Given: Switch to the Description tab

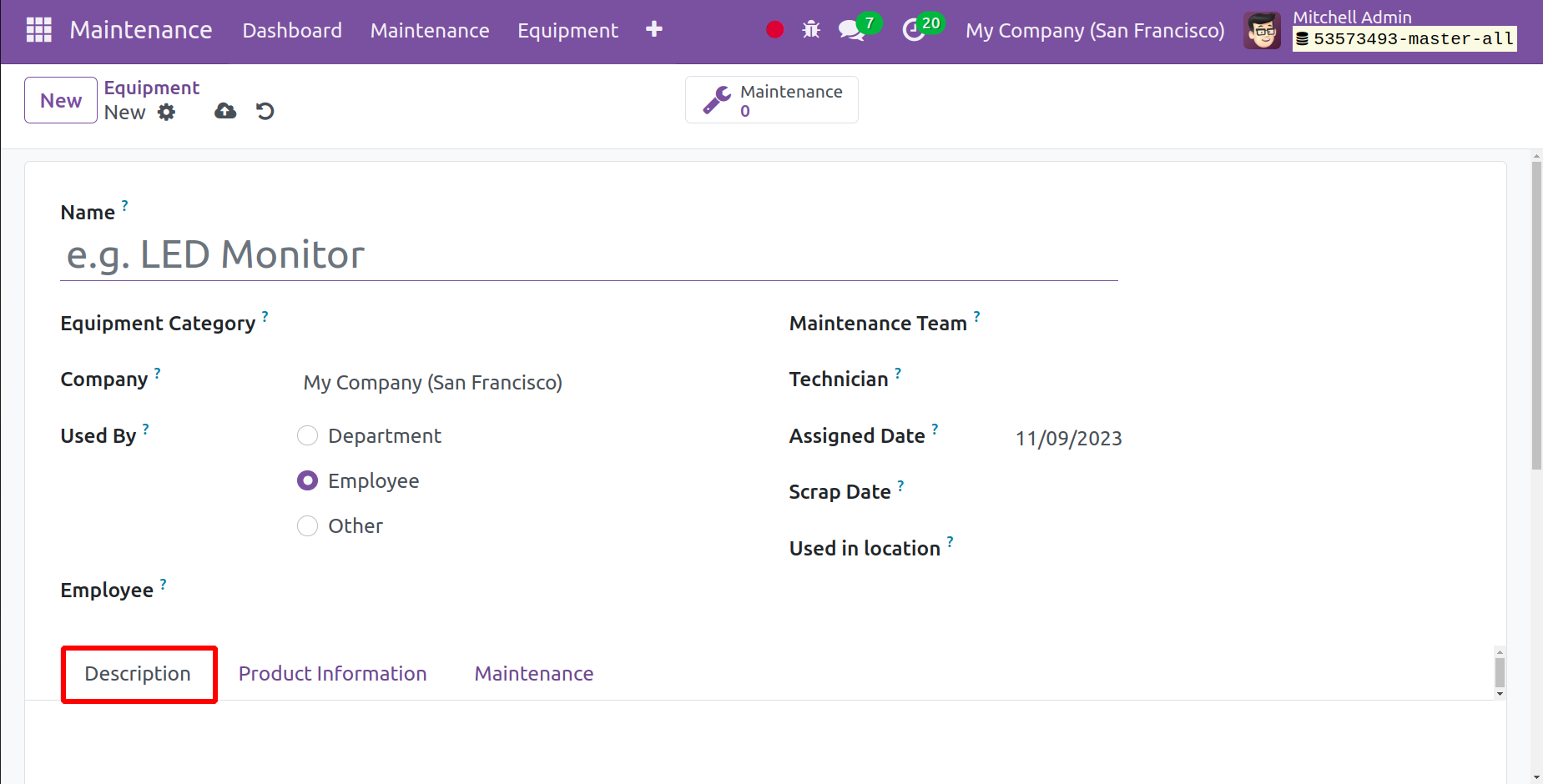Looking at the screenshot, I should coord(138,674).
